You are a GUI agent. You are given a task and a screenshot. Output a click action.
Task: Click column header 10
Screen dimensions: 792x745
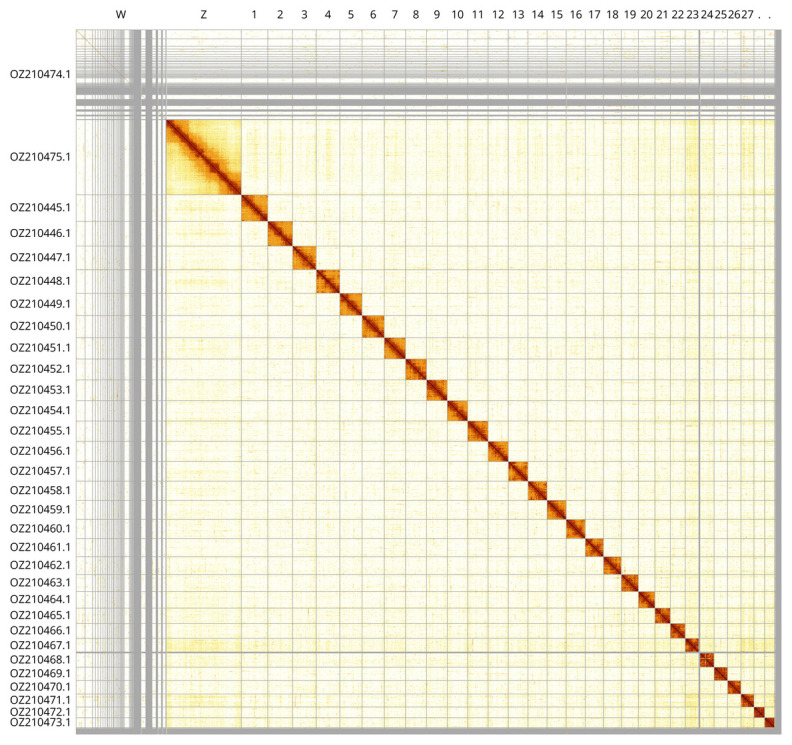click(x=457, y=15)
